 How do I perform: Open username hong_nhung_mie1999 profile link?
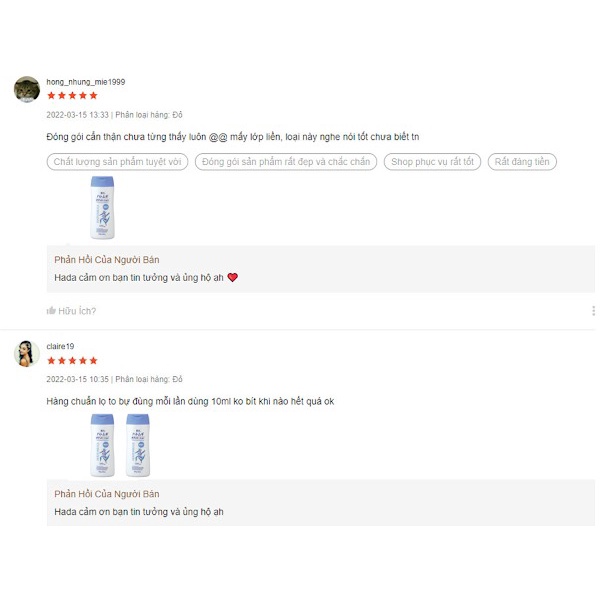pyautogui.click(x=86, y=82)
